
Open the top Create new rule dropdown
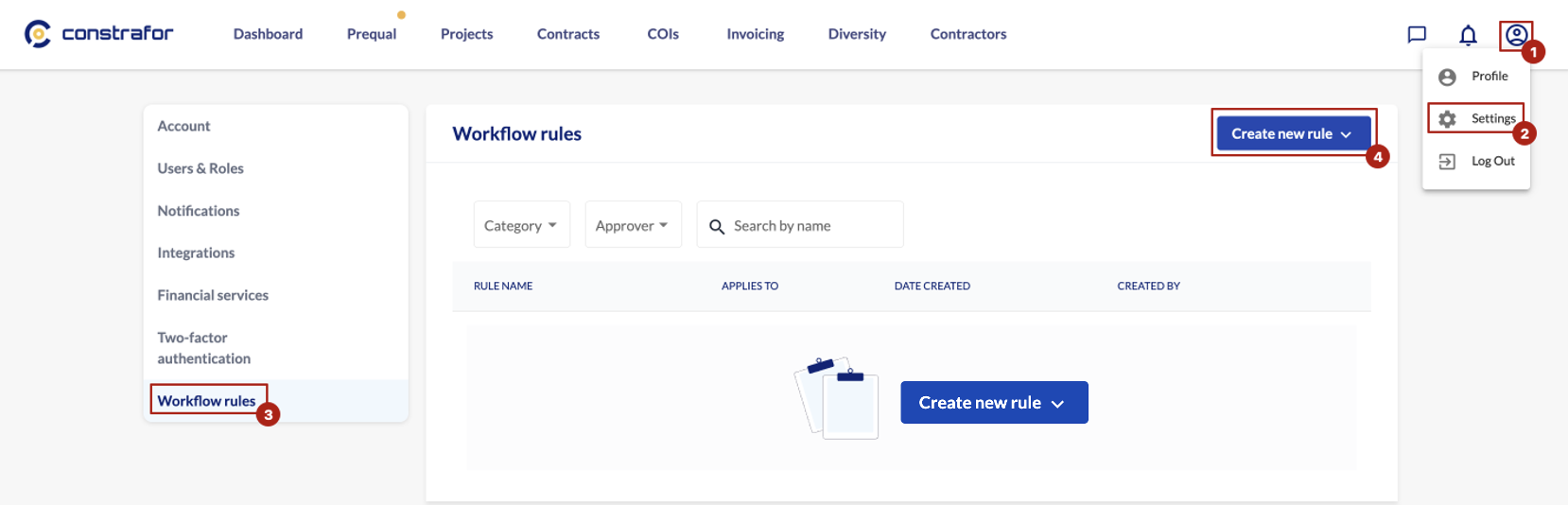pos(1293,133)
